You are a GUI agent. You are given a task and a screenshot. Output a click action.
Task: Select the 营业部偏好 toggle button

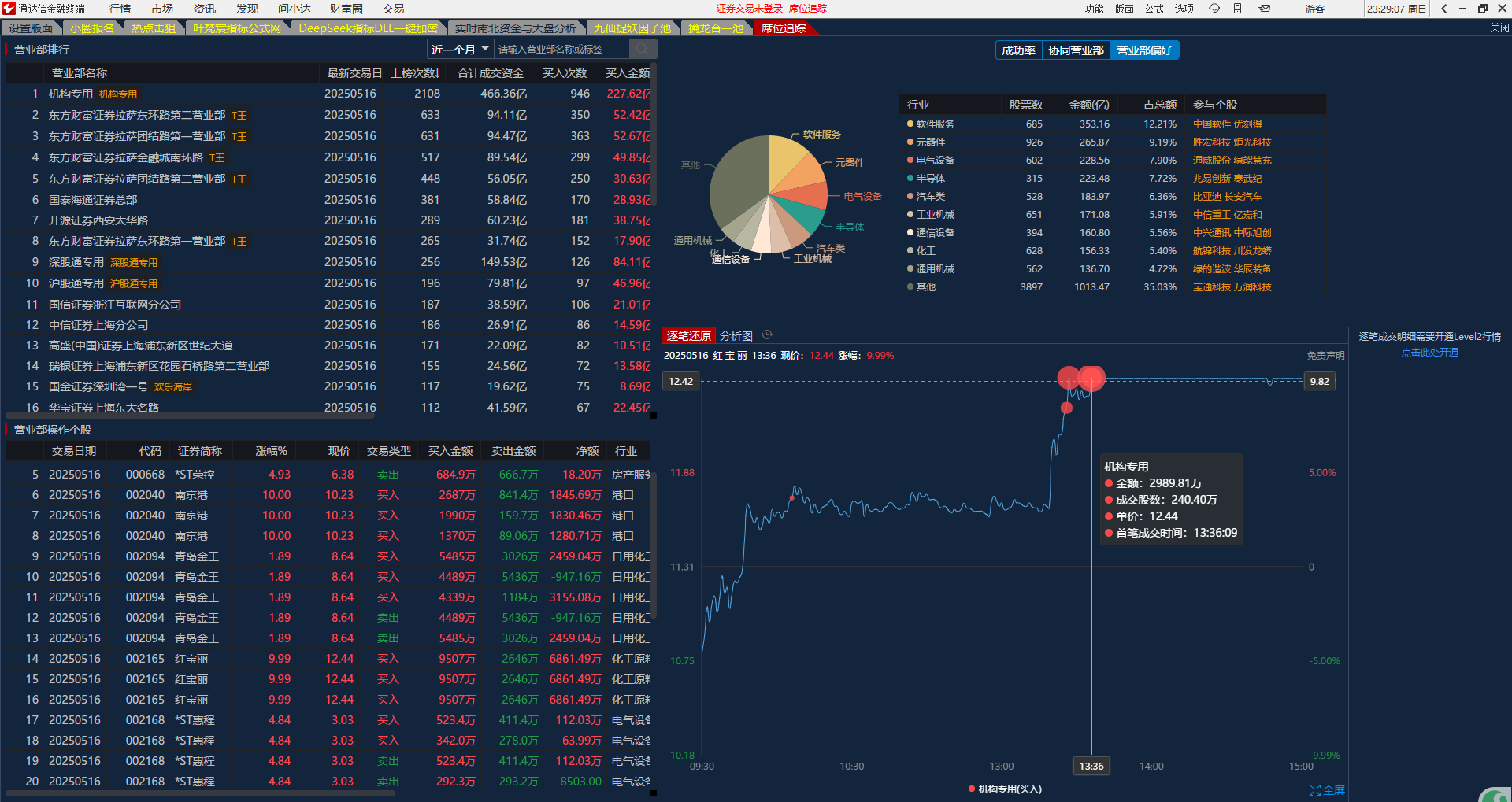tap(1144, 50)
